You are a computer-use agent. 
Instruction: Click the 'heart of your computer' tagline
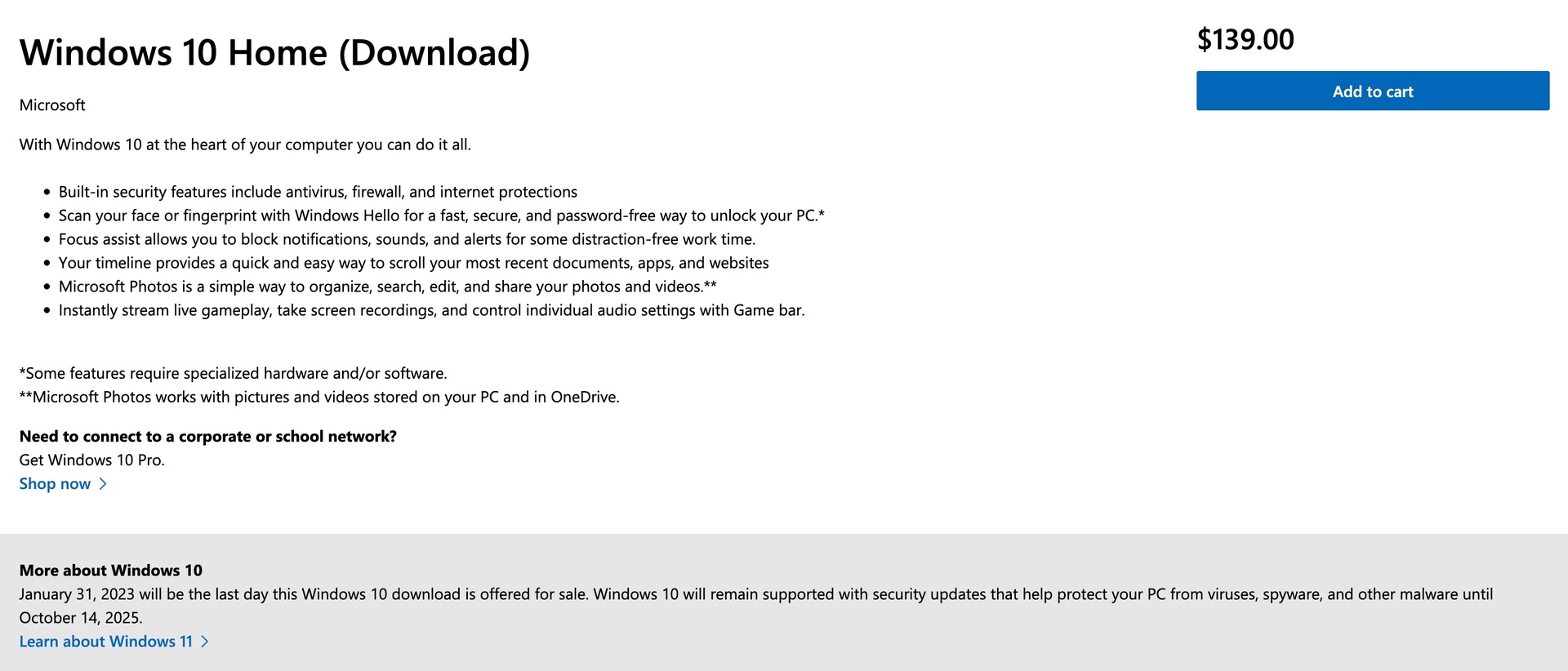pyautogui.click(x=245, y=144)
